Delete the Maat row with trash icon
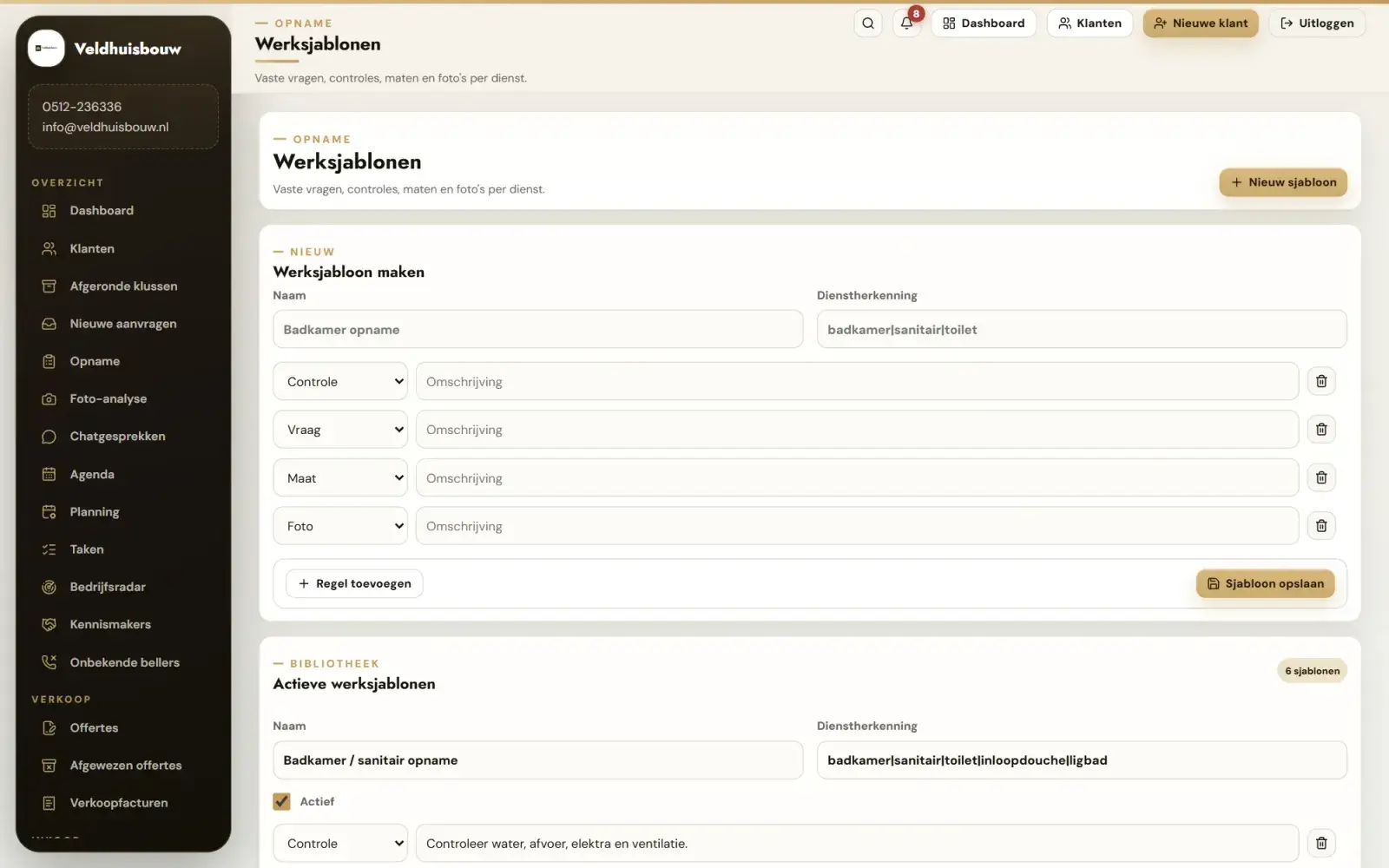The height and width of the screenshot is (868, 1389). coord(1321,477)
